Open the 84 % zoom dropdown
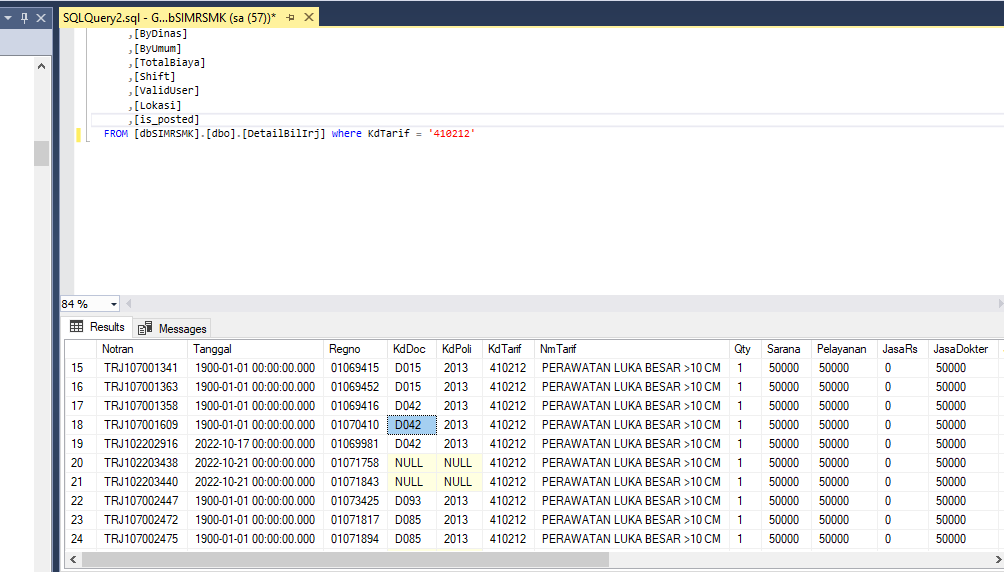 113,304
